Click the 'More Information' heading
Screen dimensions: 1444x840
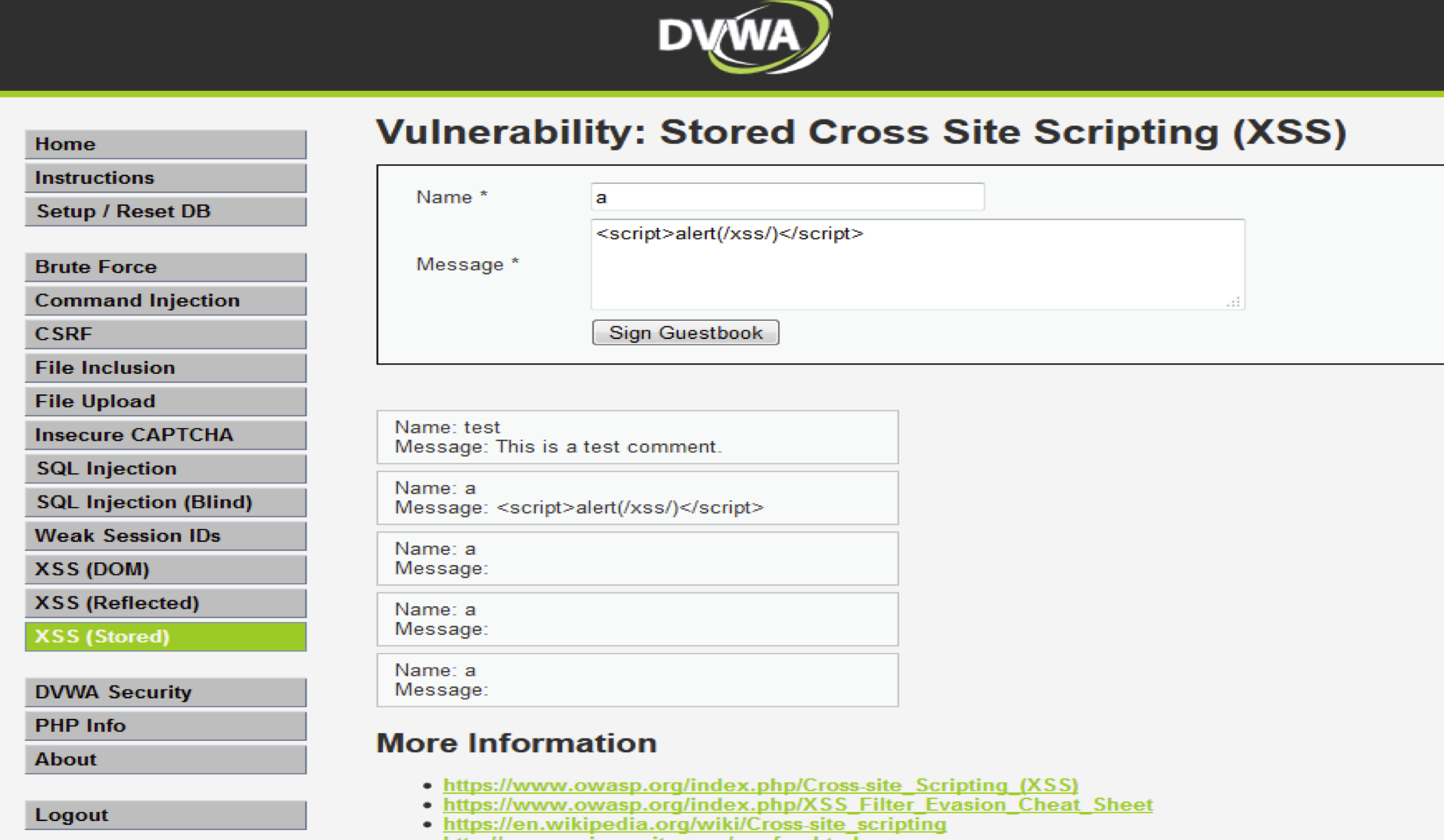click(516, 743)
